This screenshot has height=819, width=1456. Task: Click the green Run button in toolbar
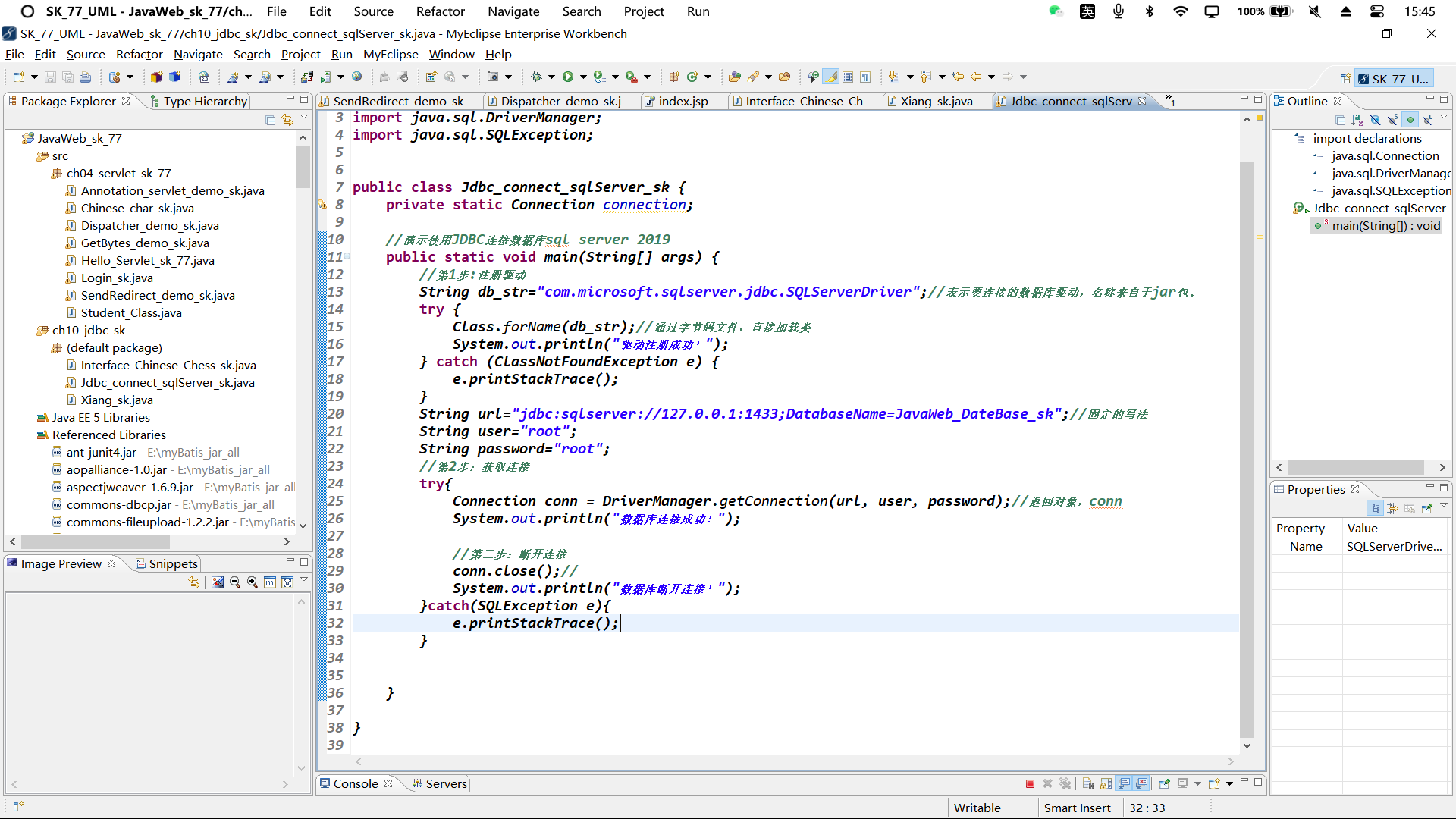[x=568, y=77]
